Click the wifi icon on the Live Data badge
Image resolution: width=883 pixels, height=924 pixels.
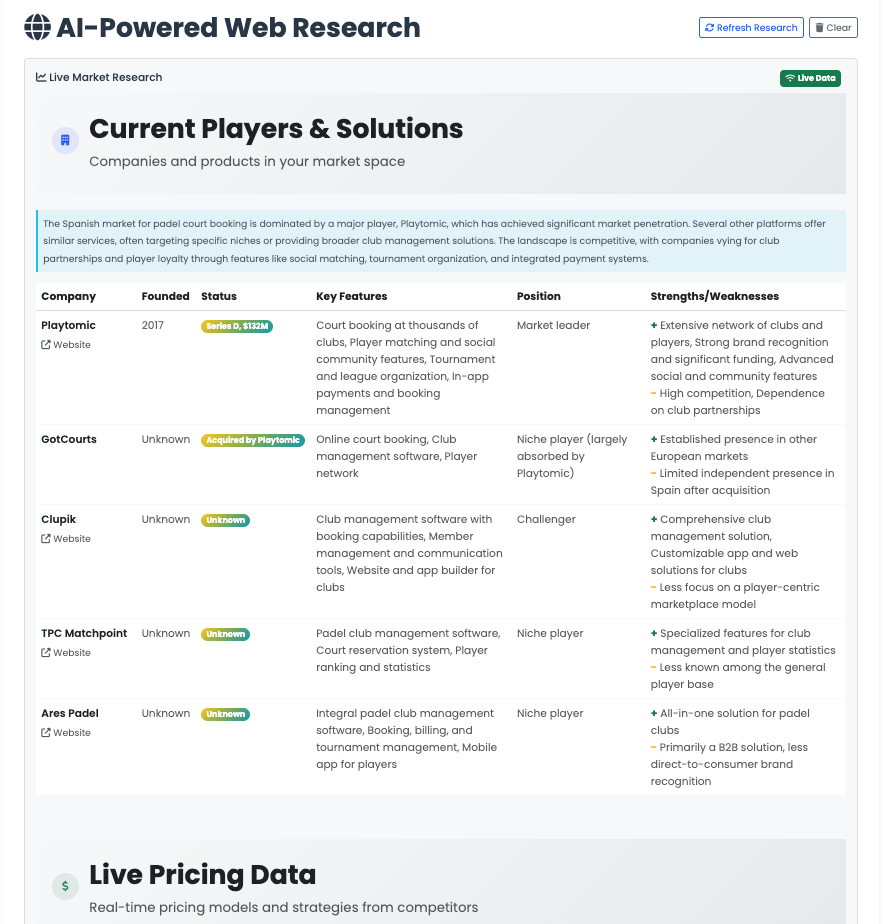pos(791,78)
